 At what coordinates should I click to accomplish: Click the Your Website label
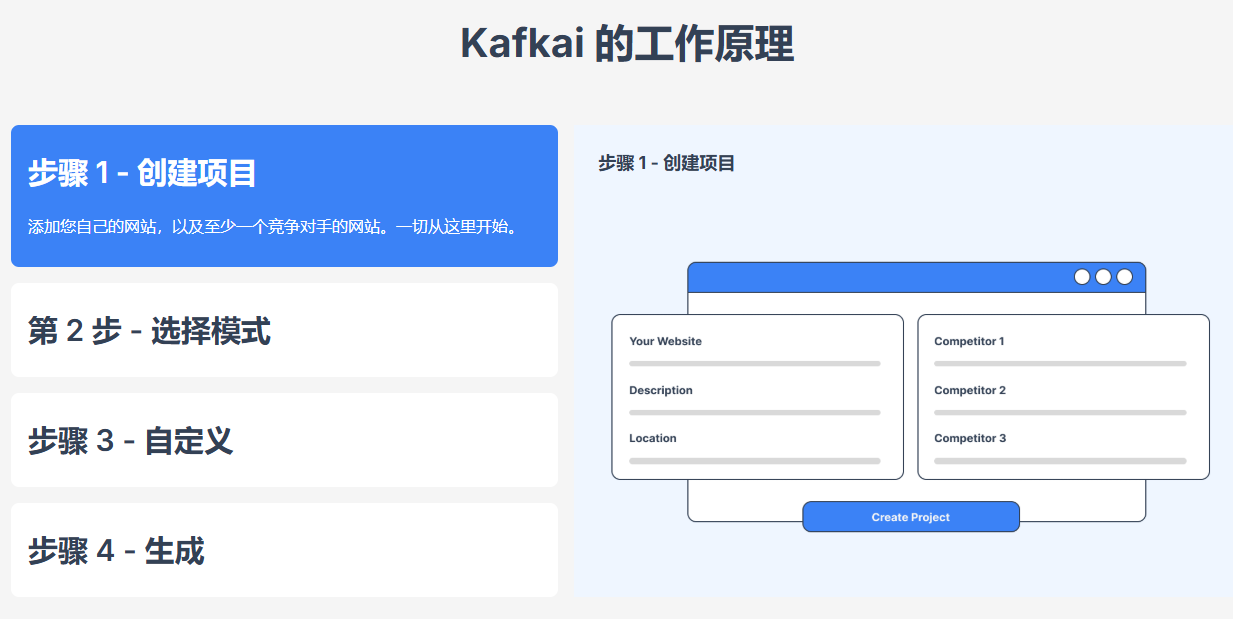click(665, 342)
